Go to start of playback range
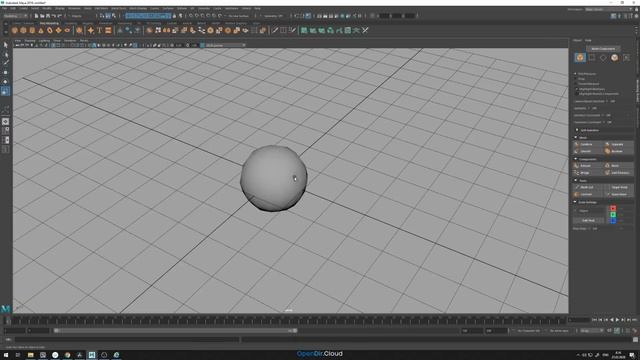640x360 pixels. 594,320
